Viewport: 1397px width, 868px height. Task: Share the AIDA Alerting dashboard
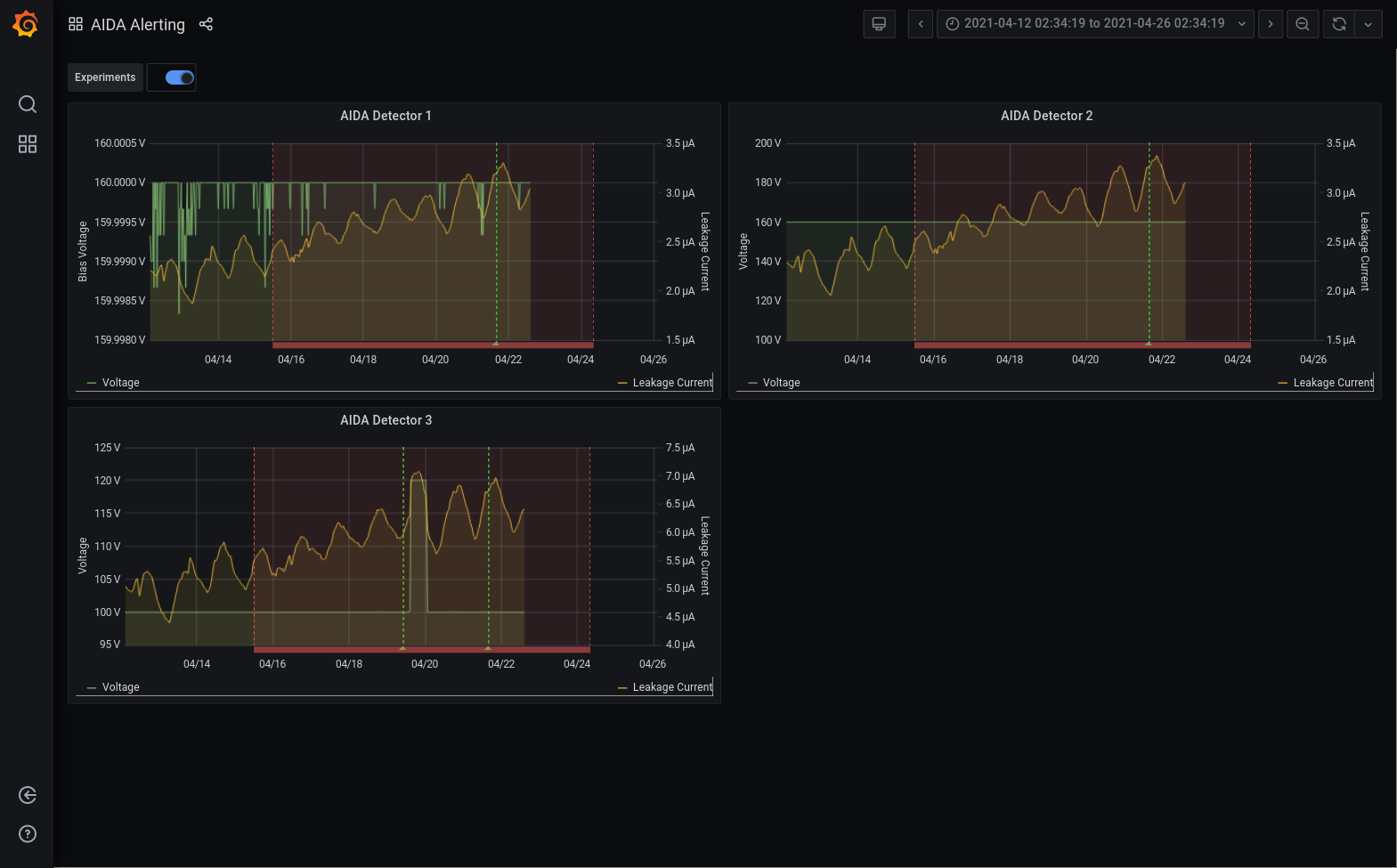pos(206,24)
